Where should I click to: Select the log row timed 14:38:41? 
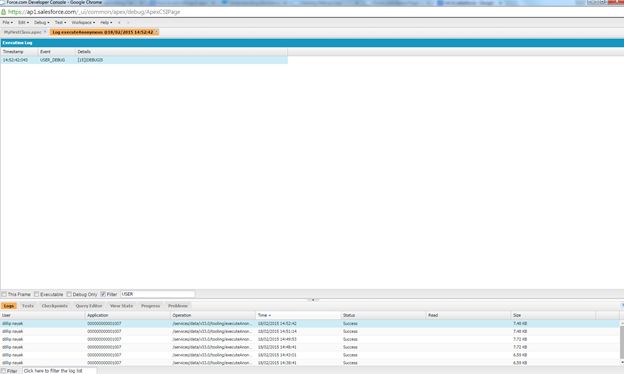pyautogui.click(x=310, y=363)
